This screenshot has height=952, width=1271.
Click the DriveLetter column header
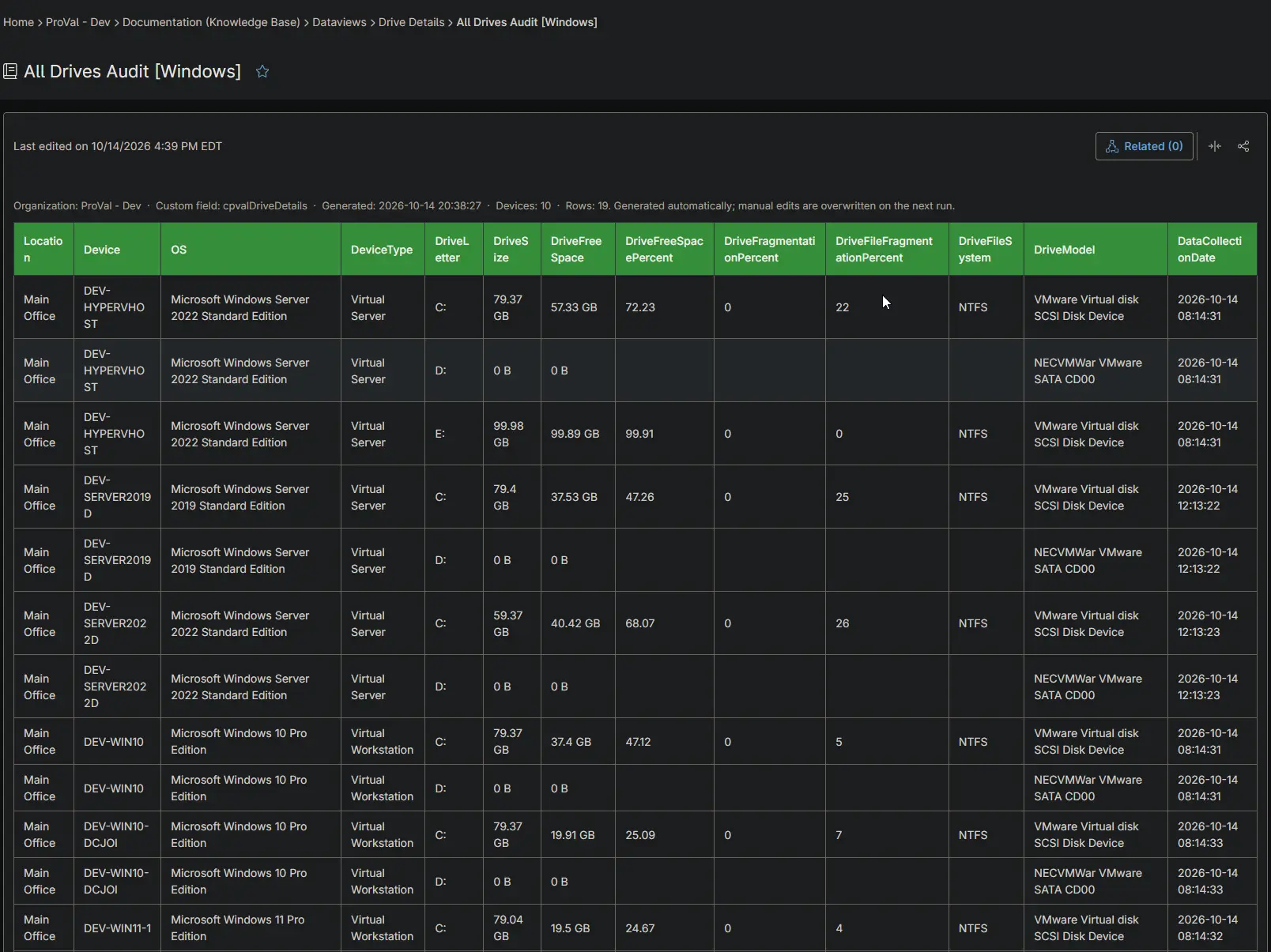(x=454, y=249)
